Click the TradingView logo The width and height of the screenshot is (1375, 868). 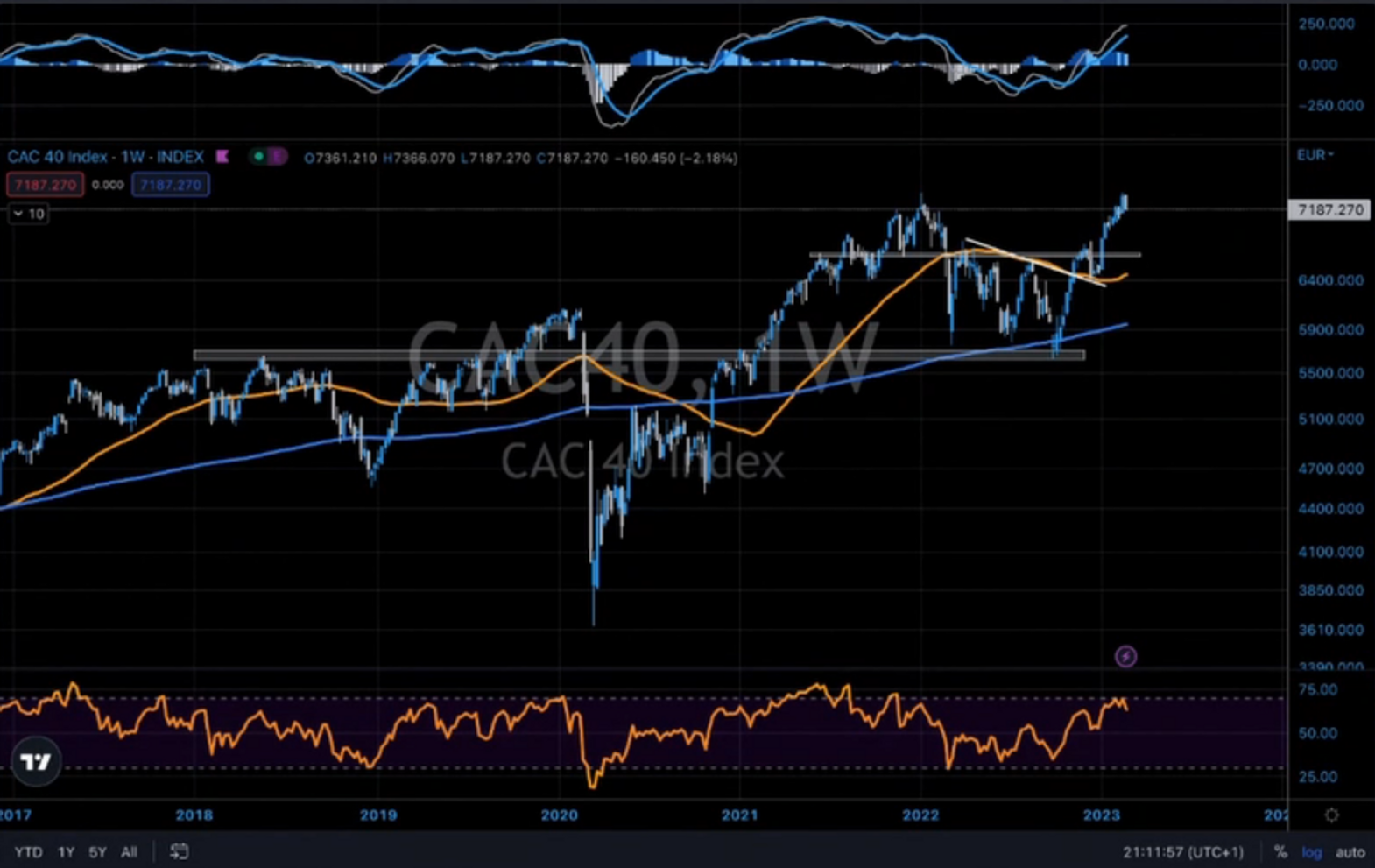36,761
